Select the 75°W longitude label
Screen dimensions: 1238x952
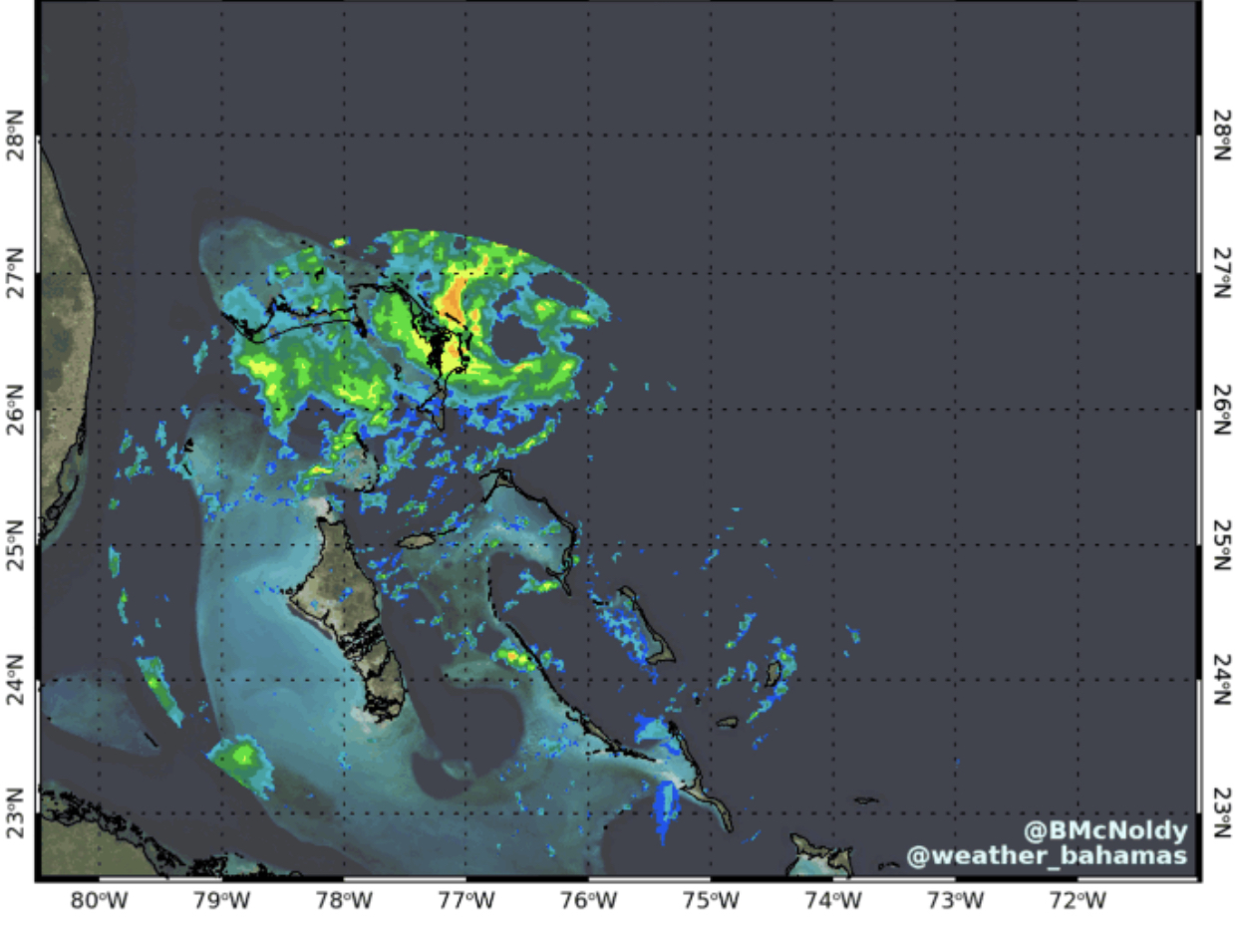[711, 901]
